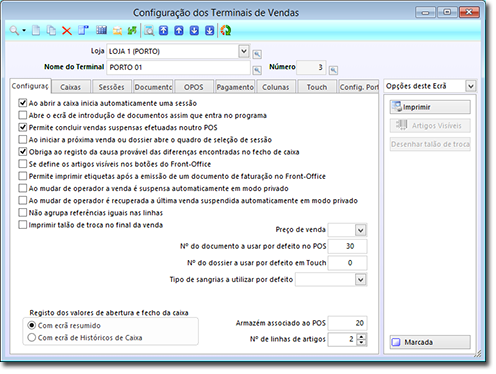
Task: Open the Loja dropdown arrow
Action: 244,51
